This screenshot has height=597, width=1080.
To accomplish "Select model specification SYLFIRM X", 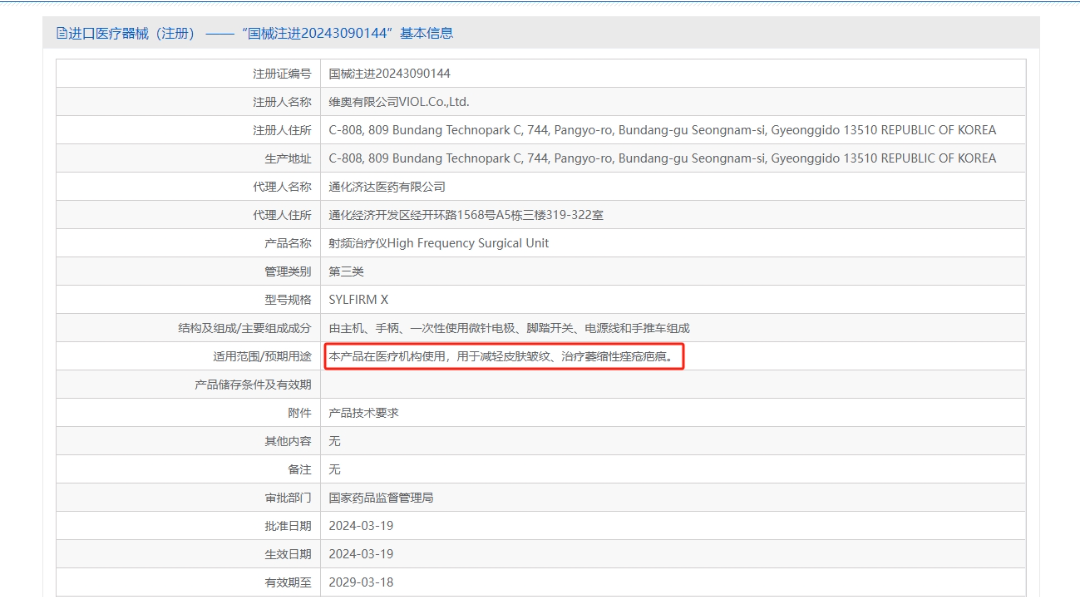I will (x=358, y=299).
